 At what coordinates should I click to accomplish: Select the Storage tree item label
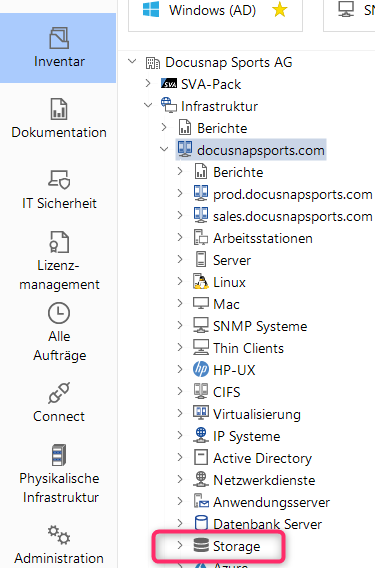pos(237,546)
